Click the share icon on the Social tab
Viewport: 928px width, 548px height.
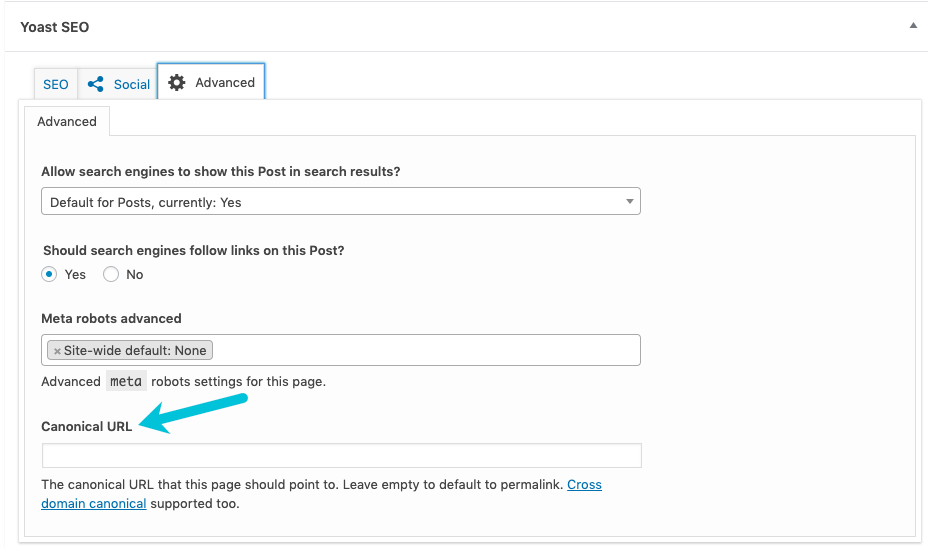(96, 84)
